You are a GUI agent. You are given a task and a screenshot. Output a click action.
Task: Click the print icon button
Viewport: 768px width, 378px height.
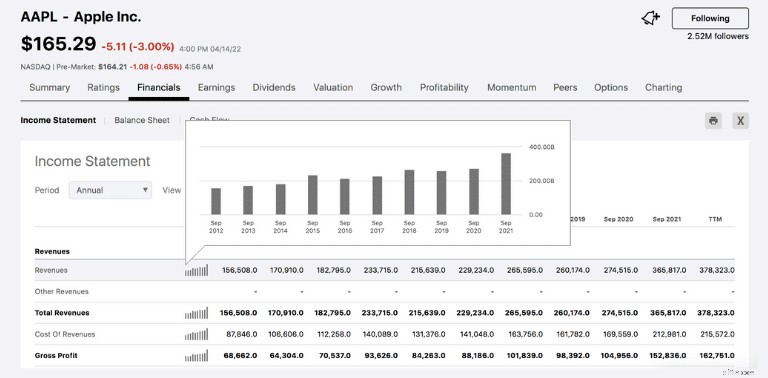(713, 120)
